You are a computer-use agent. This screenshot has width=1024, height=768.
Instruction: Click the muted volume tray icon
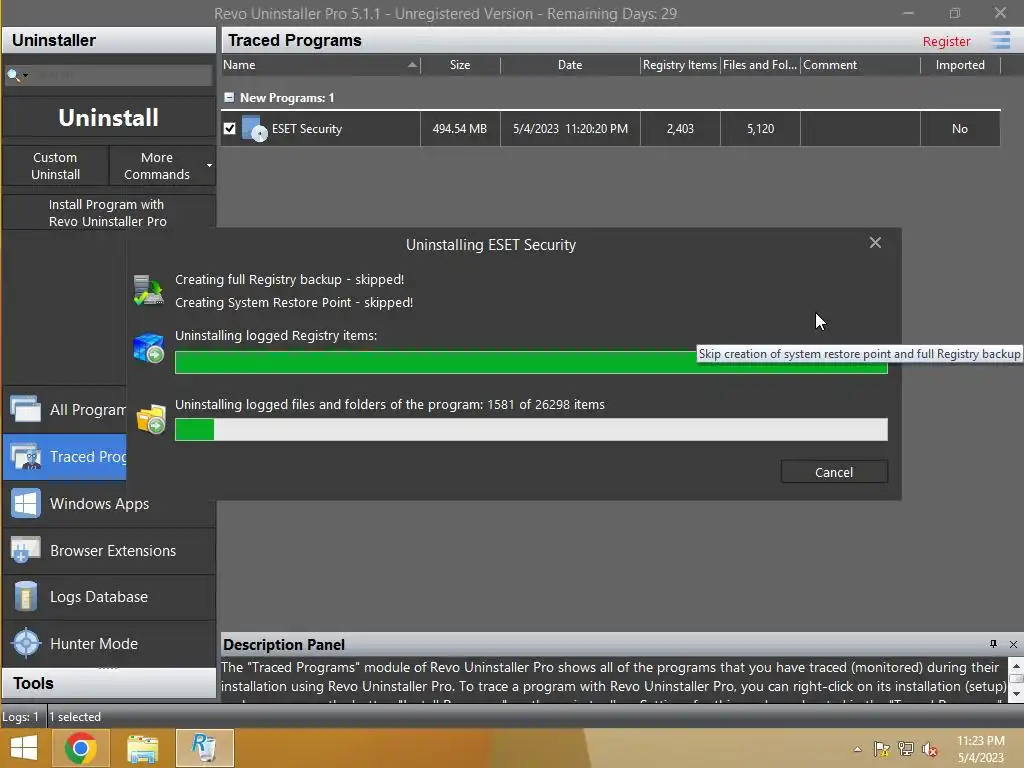[929, 749]
